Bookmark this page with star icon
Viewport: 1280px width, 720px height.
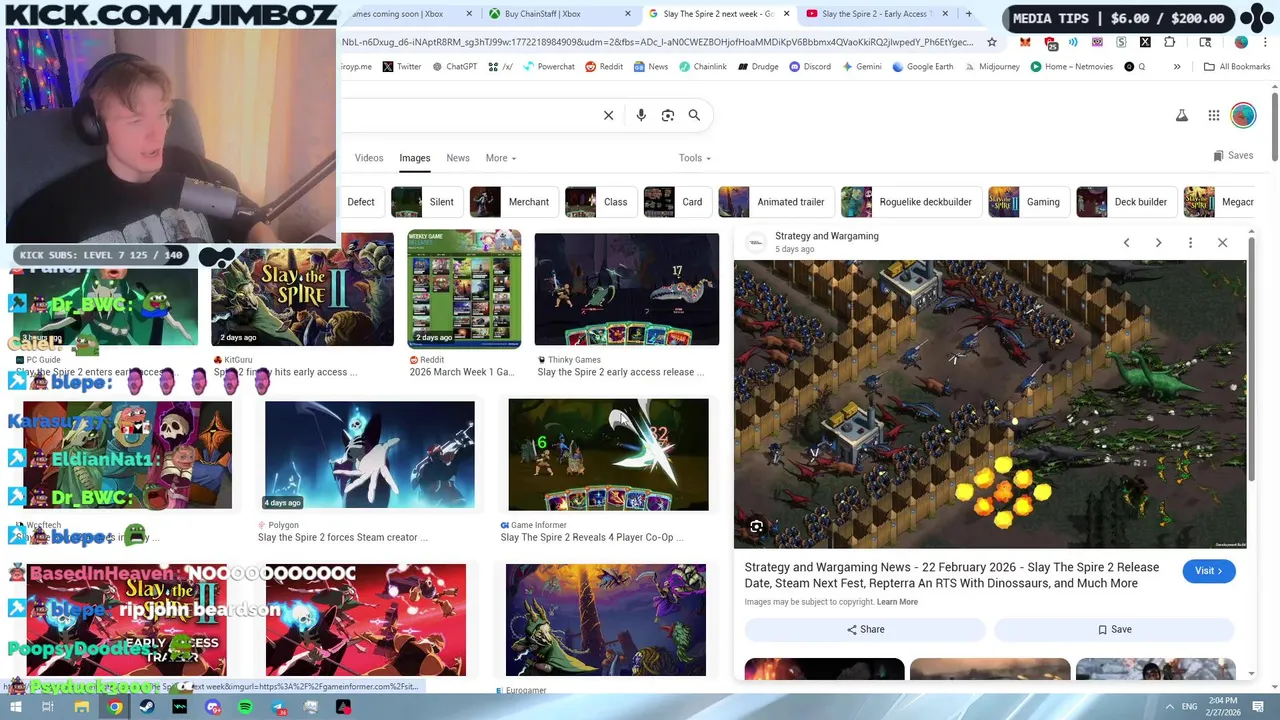(992, 42)
